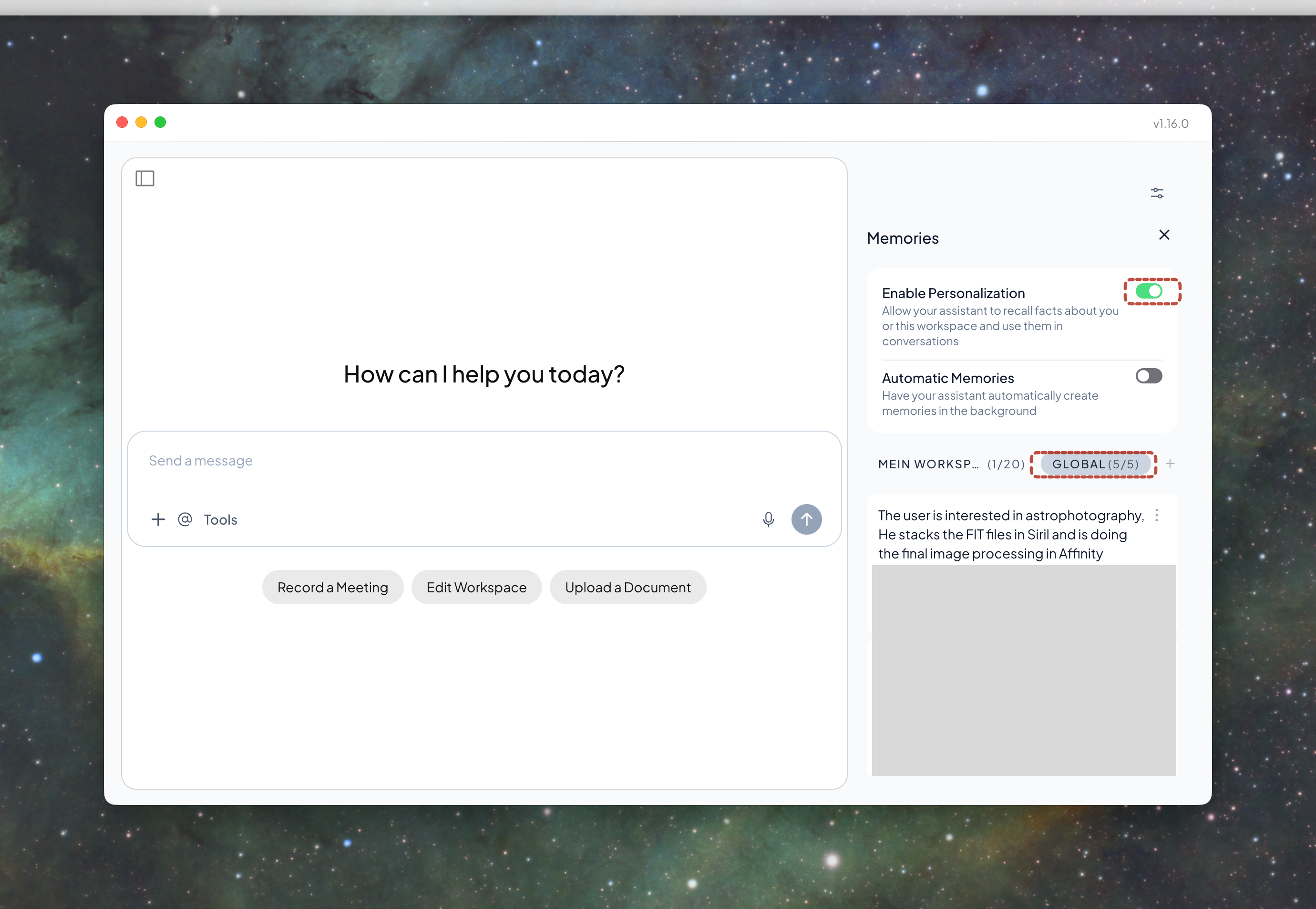Viewport: 1316px width, 909px height.
Task: Open options menu for astrophotography memory
Action: pos(1156,516)
